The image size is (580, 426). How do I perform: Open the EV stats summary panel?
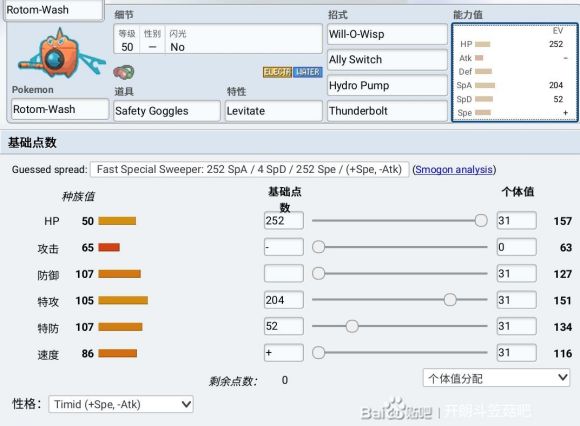tap(515, 72)
